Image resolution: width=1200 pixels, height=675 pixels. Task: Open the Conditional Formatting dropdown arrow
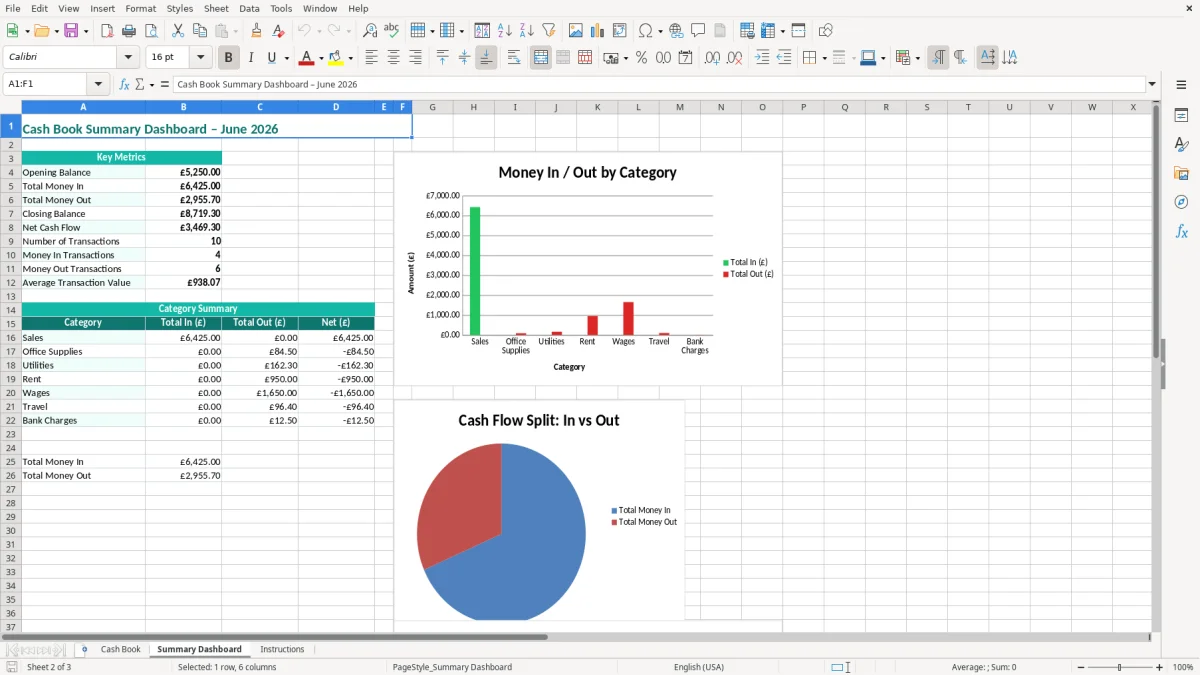pyautogui.click(x=917, y=59)
